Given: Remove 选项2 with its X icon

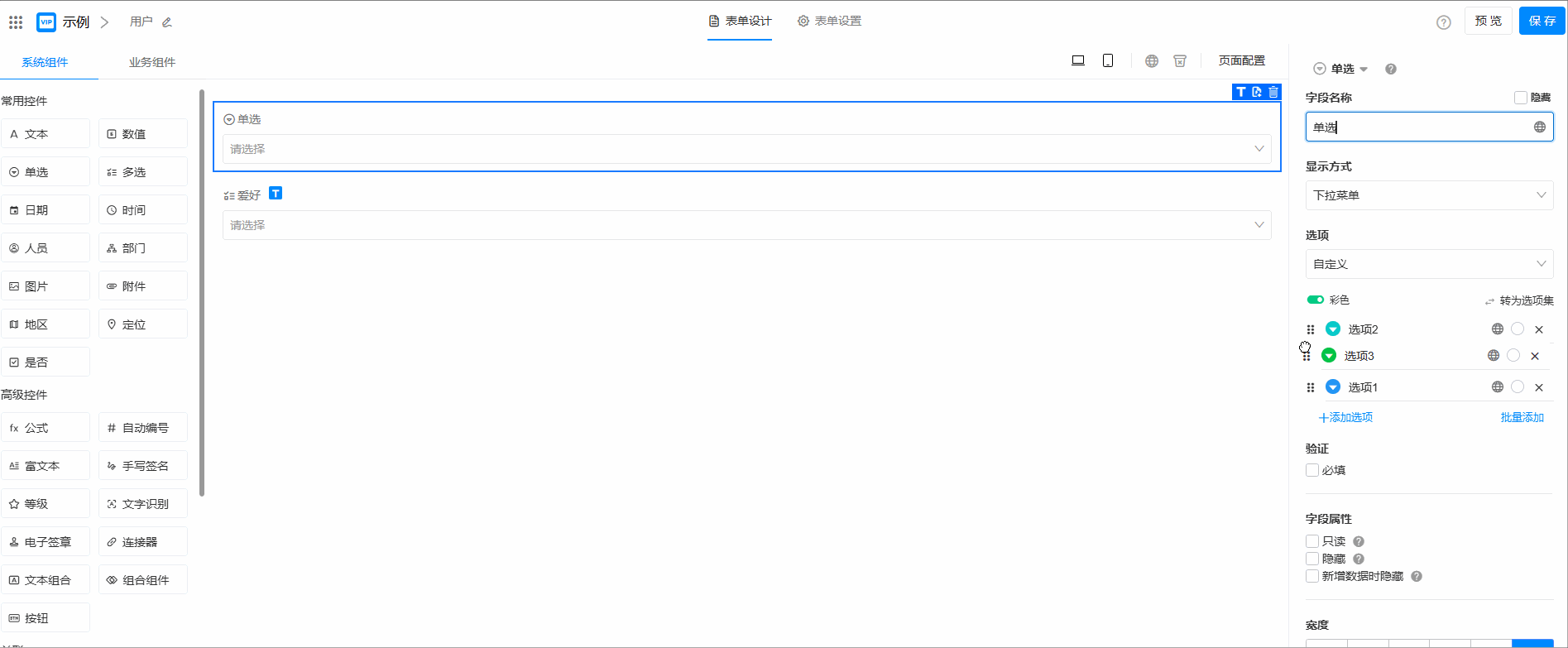Looking at the screenshot, I should [x=1539, y=329].
